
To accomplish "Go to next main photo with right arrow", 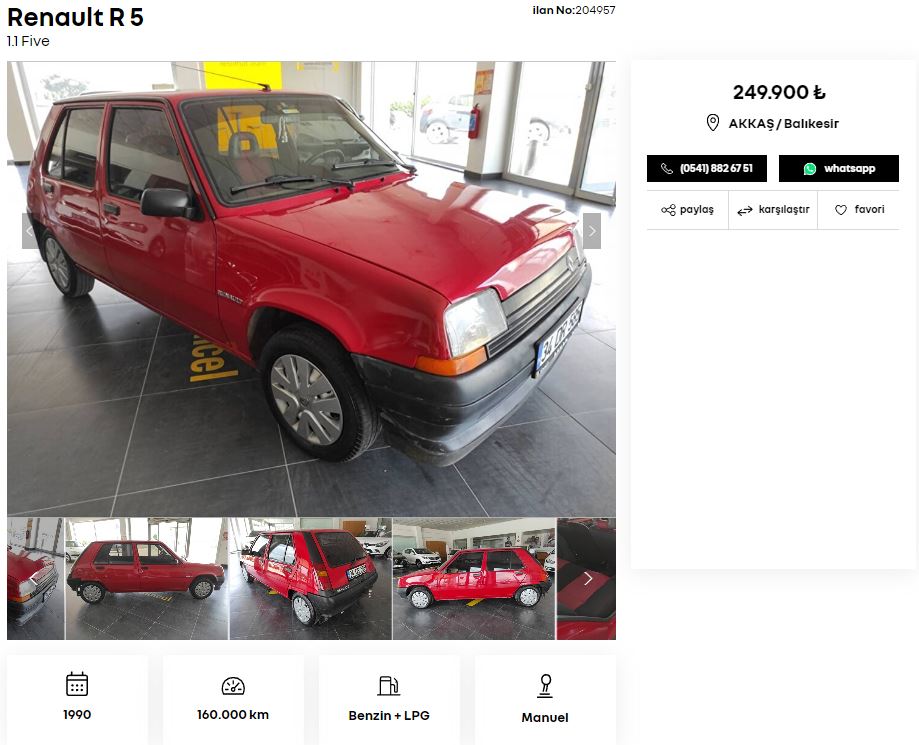I will [592, 231].
